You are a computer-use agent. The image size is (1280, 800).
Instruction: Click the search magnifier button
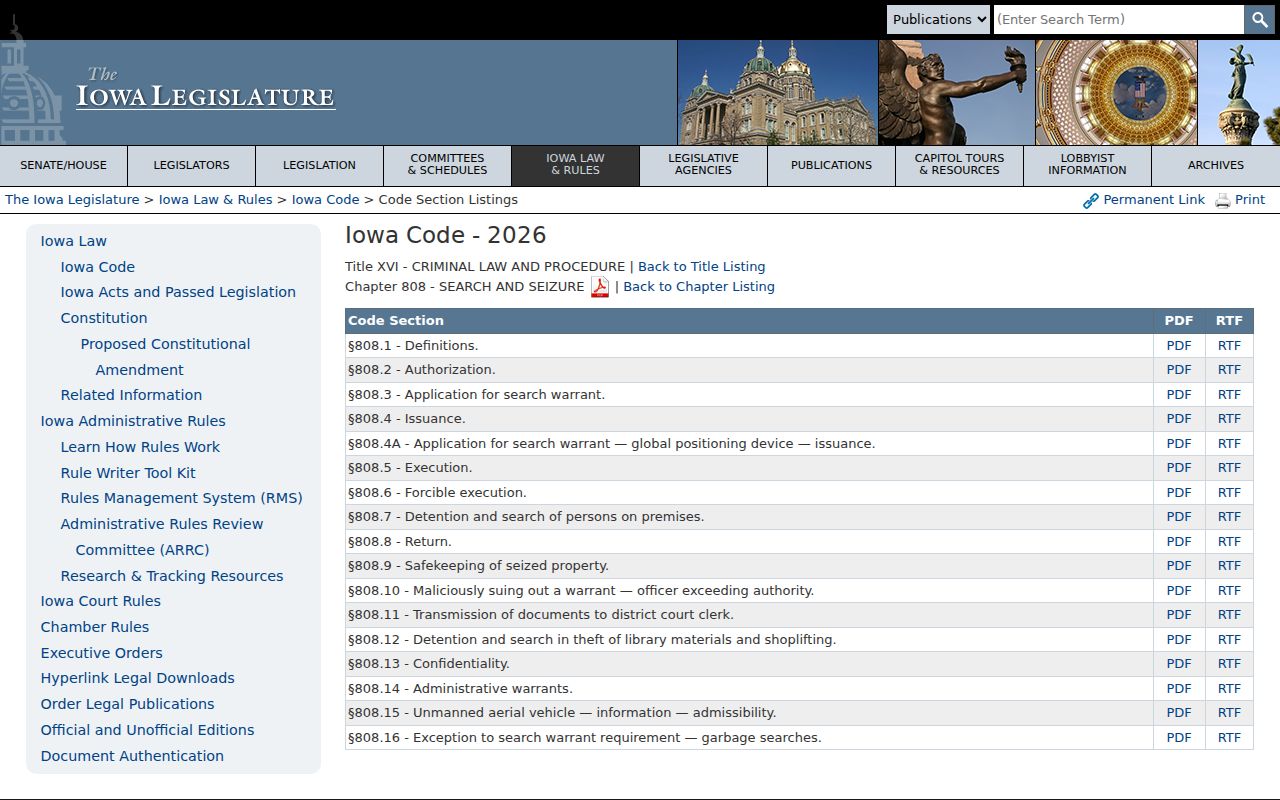point(1259,19)
